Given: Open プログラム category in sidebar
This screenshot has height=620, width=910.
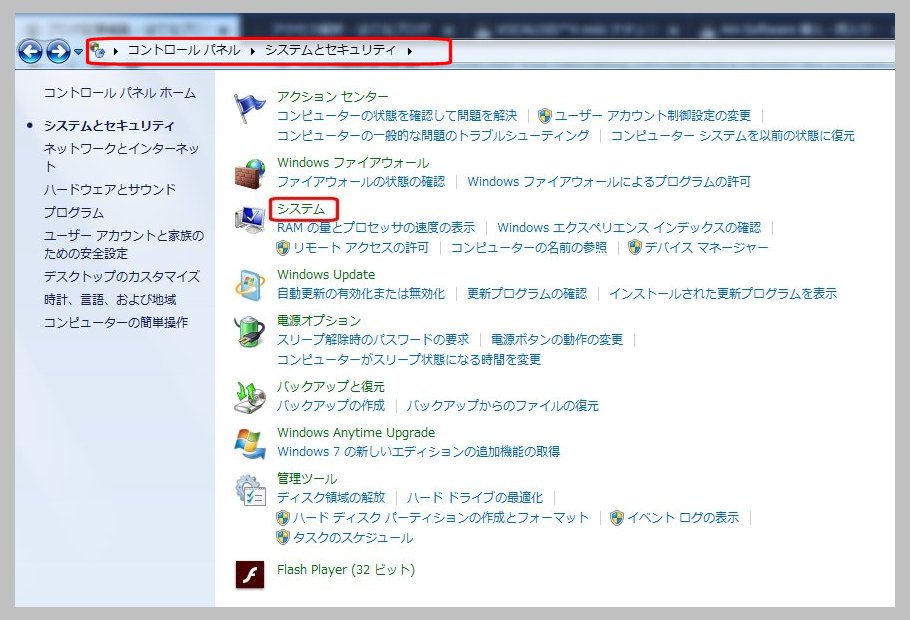Looking at the screenshot, I should point(74,212).
